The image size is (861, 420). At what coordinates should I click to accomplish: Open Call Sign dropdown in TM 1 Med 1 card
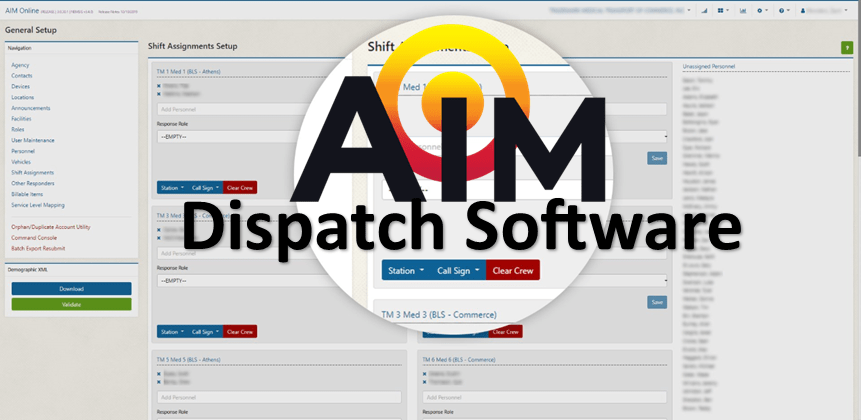tap(205, 188)
